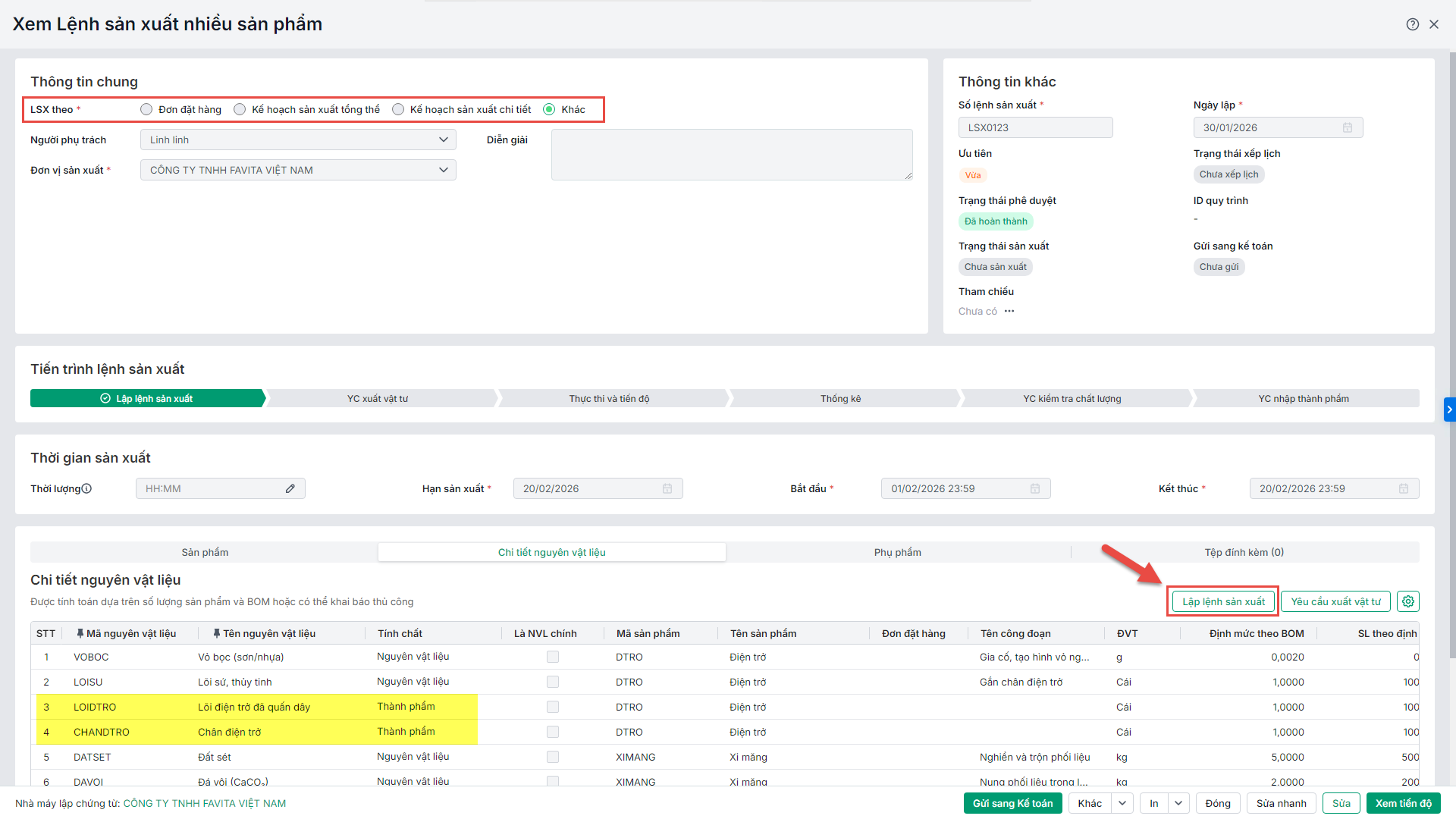This screenshot has width=1456, height=819.
Task: Toggle Là NVL chính checkbox for VOBOC
Action: click(x=553, y=657)
